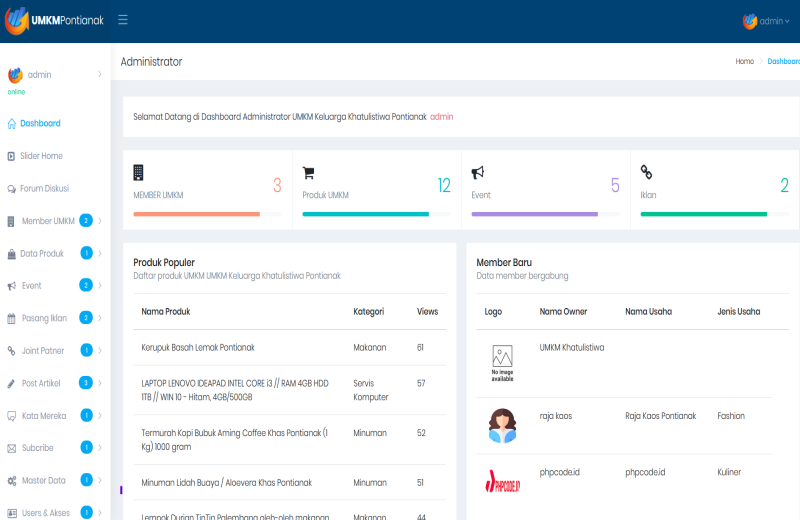
Task: Click the Member UMKM count 3
Action: coord(277,185)
